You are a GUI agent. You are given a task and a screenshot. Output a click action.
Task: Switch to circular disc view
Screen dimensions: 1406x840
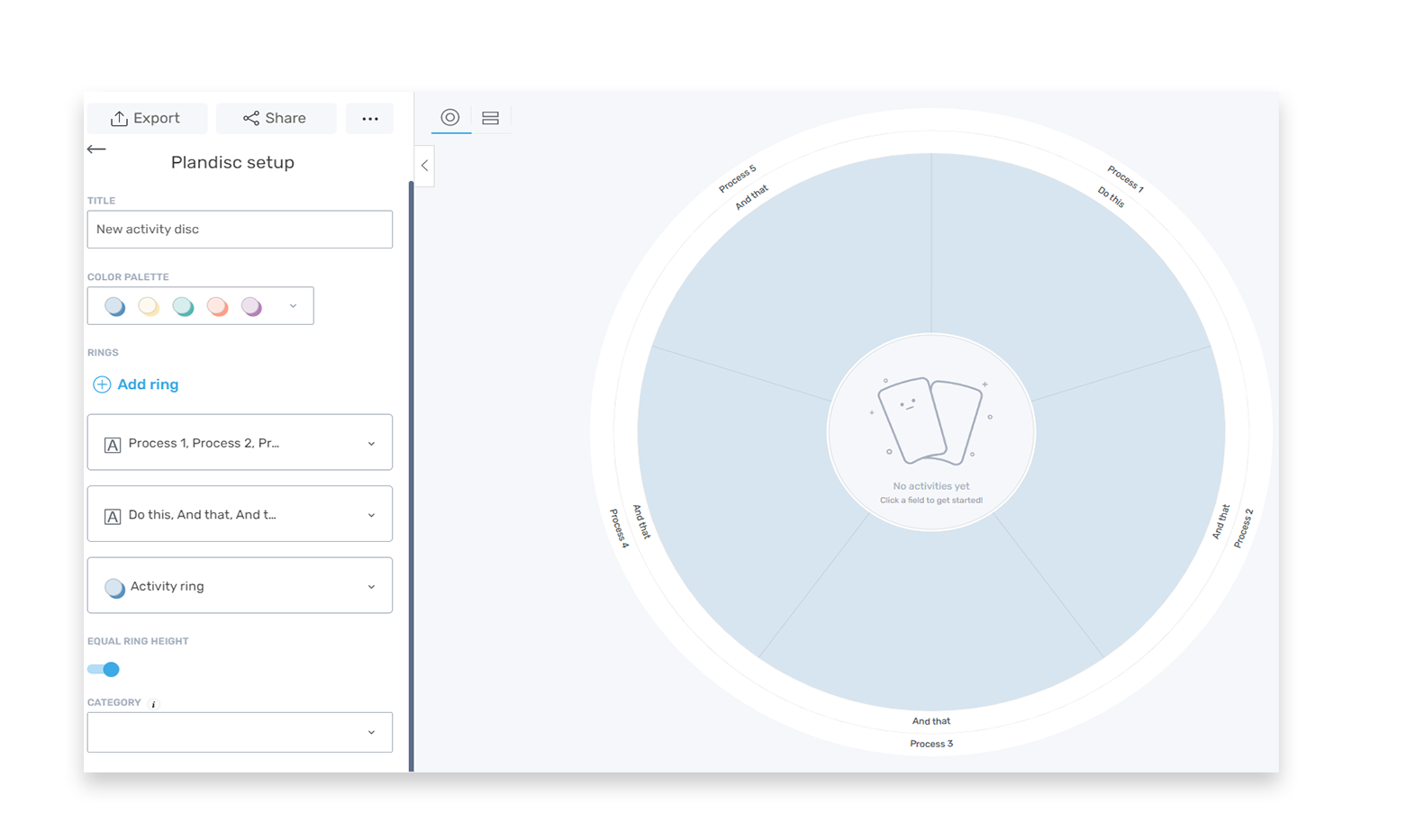450,117
